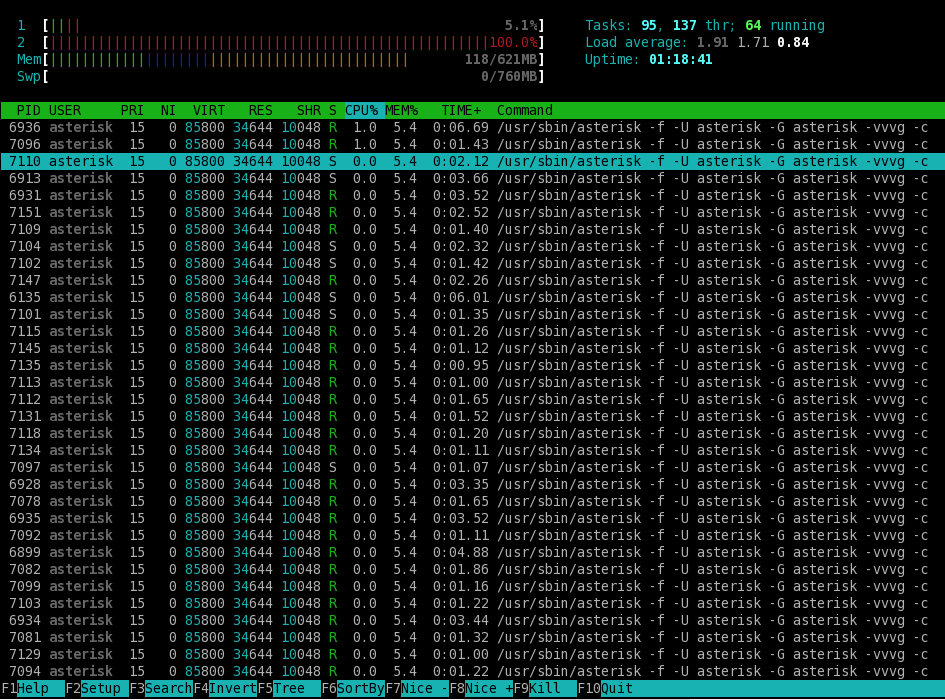Quit htop using F10 Quit
The image size is (945, 700).
click(x=616, y=689)
